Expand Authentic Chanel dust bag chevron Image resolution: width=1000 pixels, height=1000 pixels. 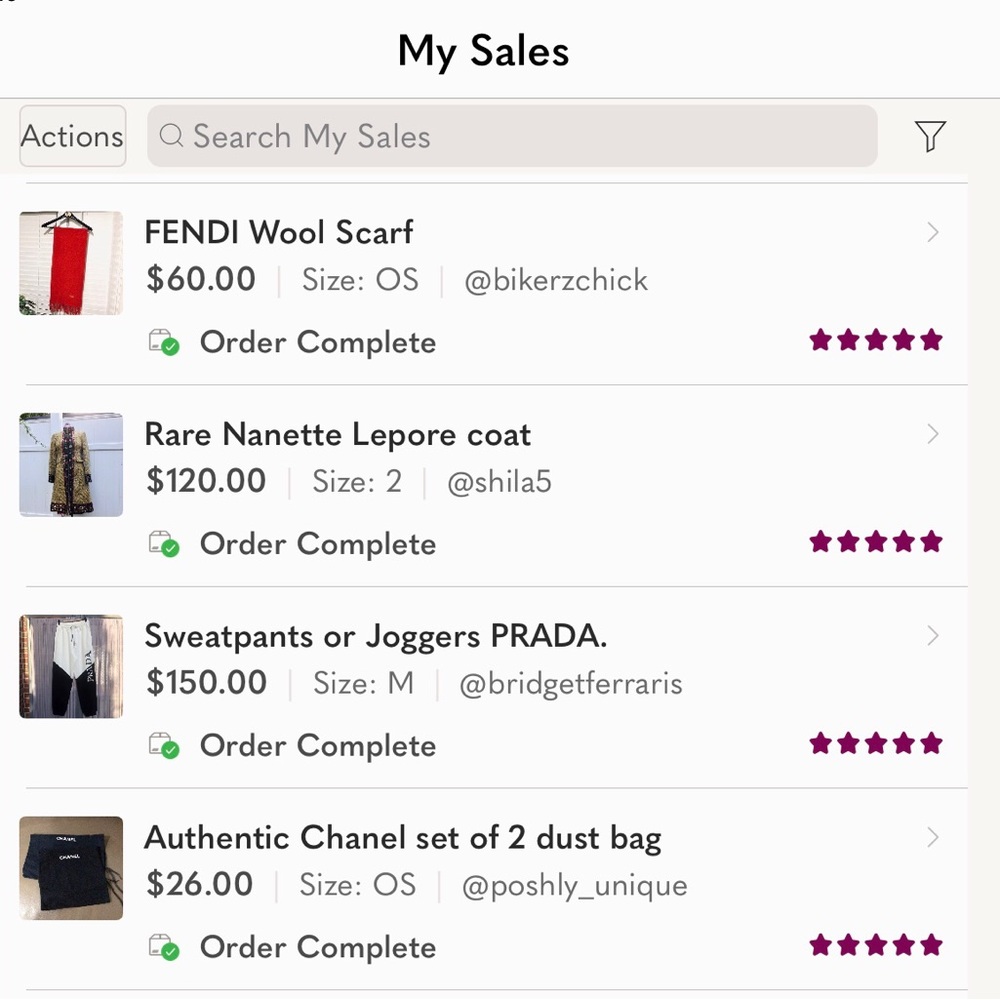click(x=932, y=837)
